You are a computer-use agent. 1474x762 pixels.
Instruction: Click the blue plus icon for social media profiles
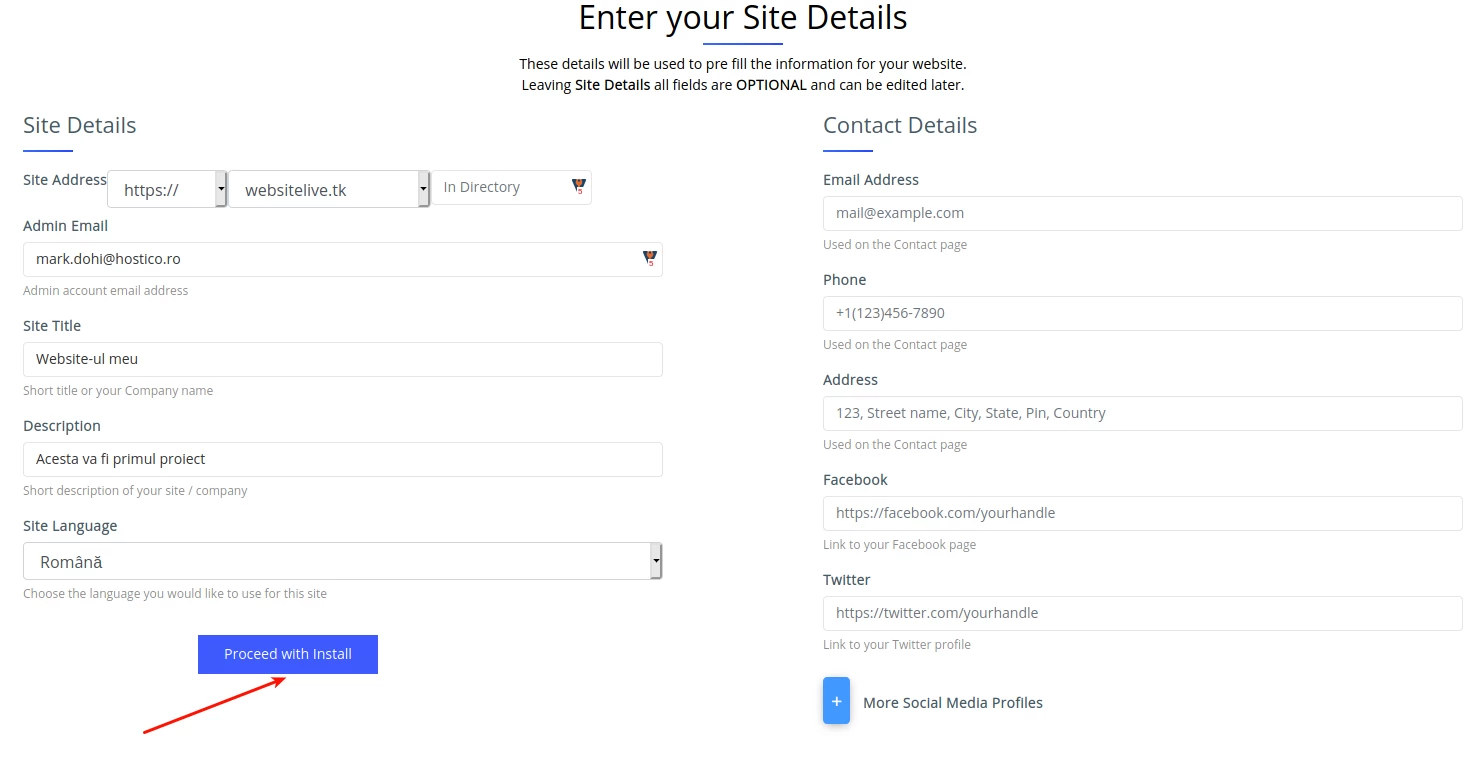(836, 700)
